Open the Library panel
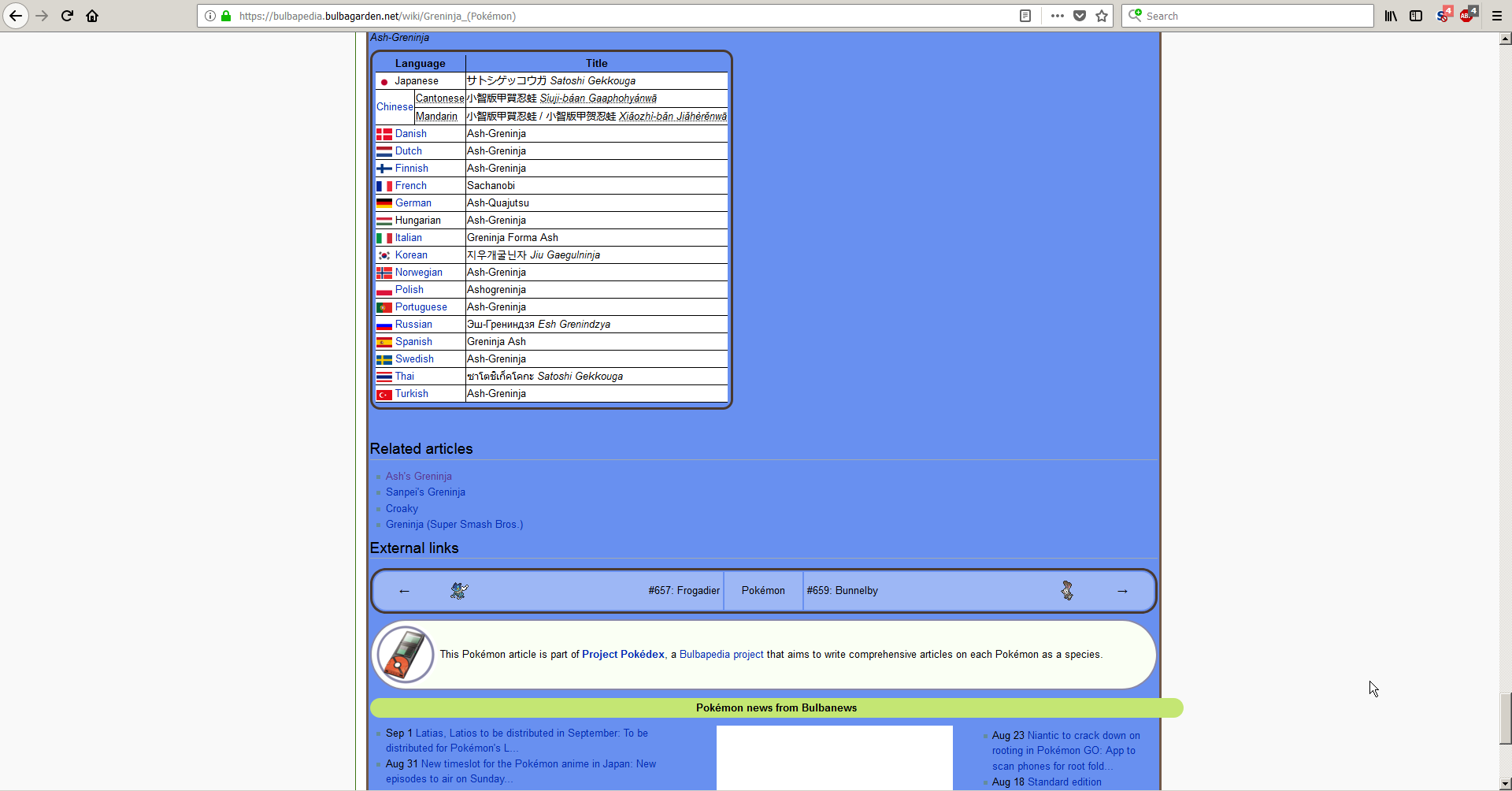This screenshot has width=1512, height=791. (1392, 16)
